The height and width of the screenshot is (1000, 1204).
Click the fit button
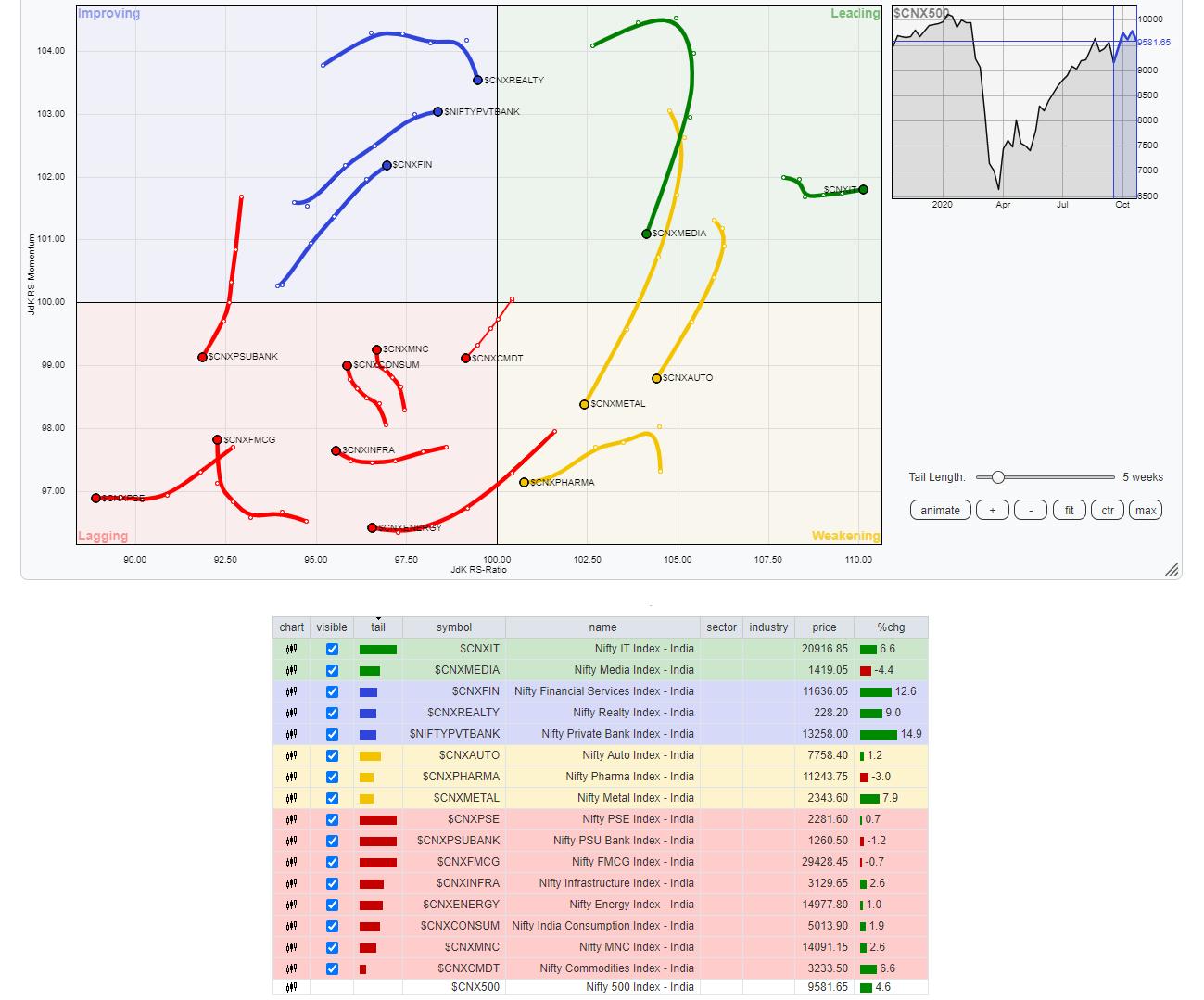[x=1069, y=510]
